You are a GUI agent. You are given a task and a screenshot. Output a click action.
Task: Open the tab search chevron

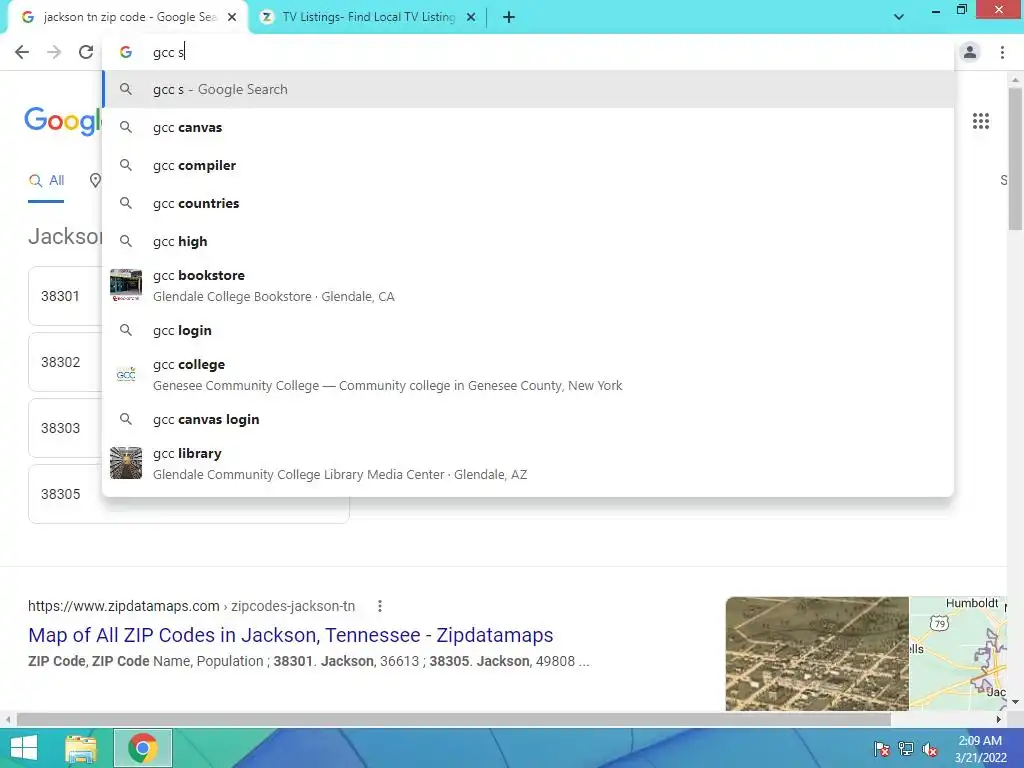click(x=899, y=17)
